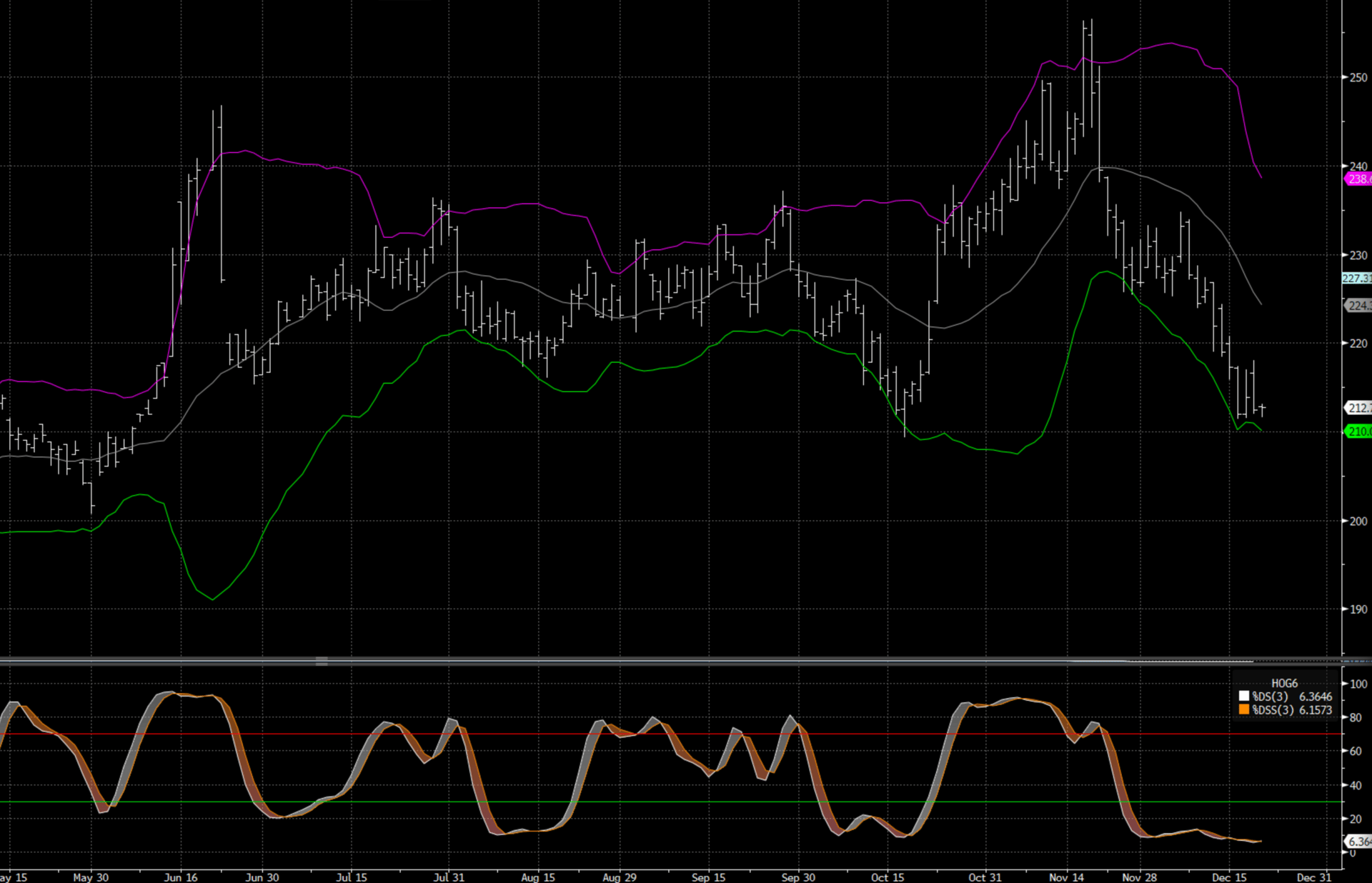Screen dimensions: 1372x883
Task: Click the green lower band price tag
Action: (1358, 431)
